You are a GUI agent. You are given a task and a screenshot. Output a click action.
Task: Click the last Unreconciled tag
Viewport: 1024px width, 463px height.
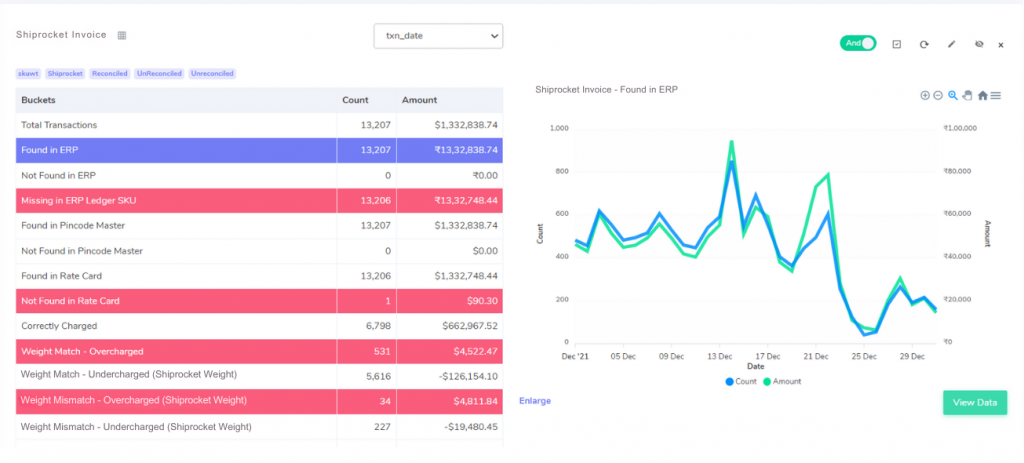(212, 74)
